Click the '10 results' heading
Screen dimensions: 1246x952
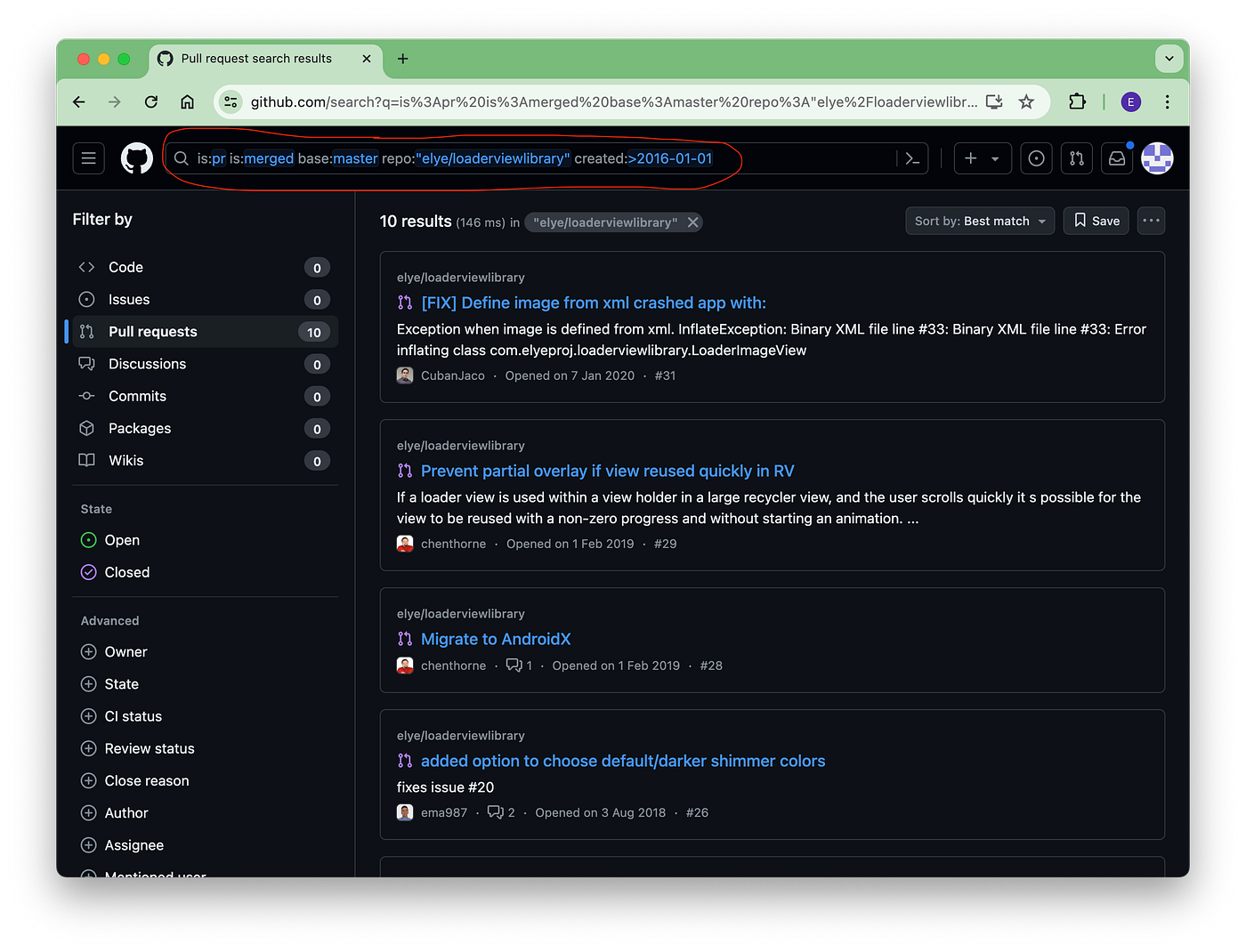point(416,222)
